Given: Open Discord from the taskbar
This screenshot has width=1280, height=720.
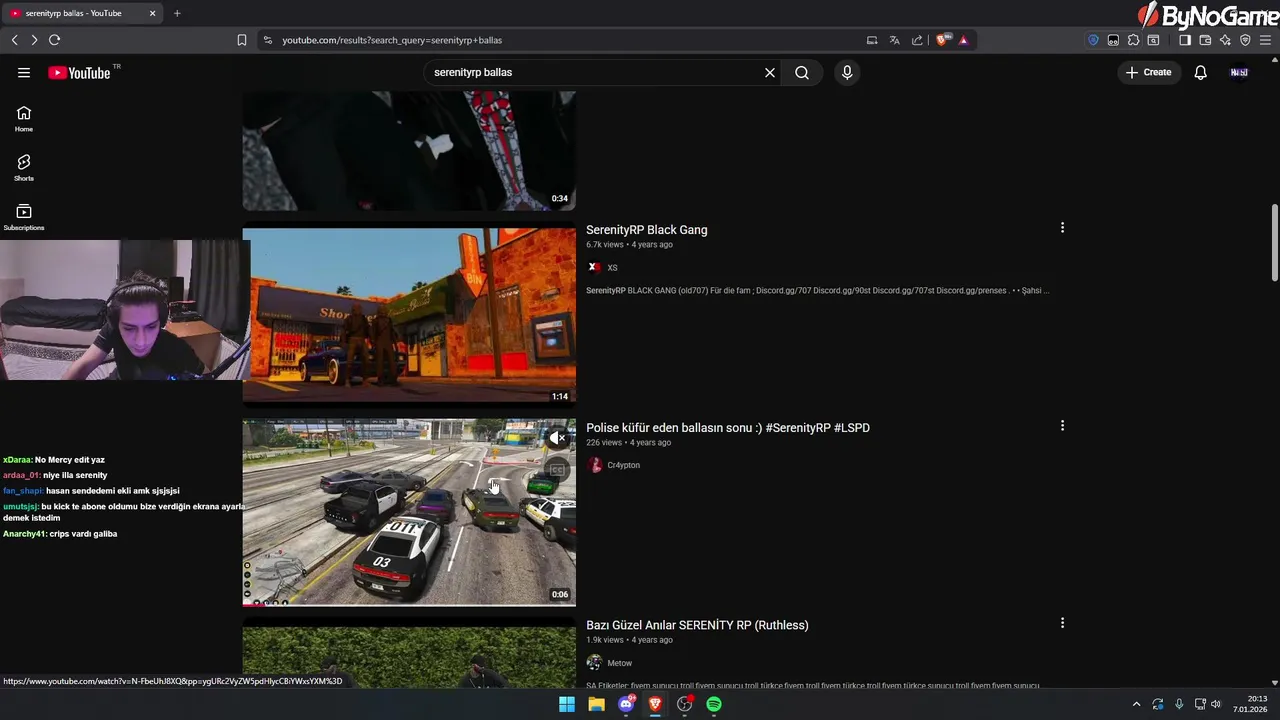Looking at the screenshot, I should click(x=626, y=704).
